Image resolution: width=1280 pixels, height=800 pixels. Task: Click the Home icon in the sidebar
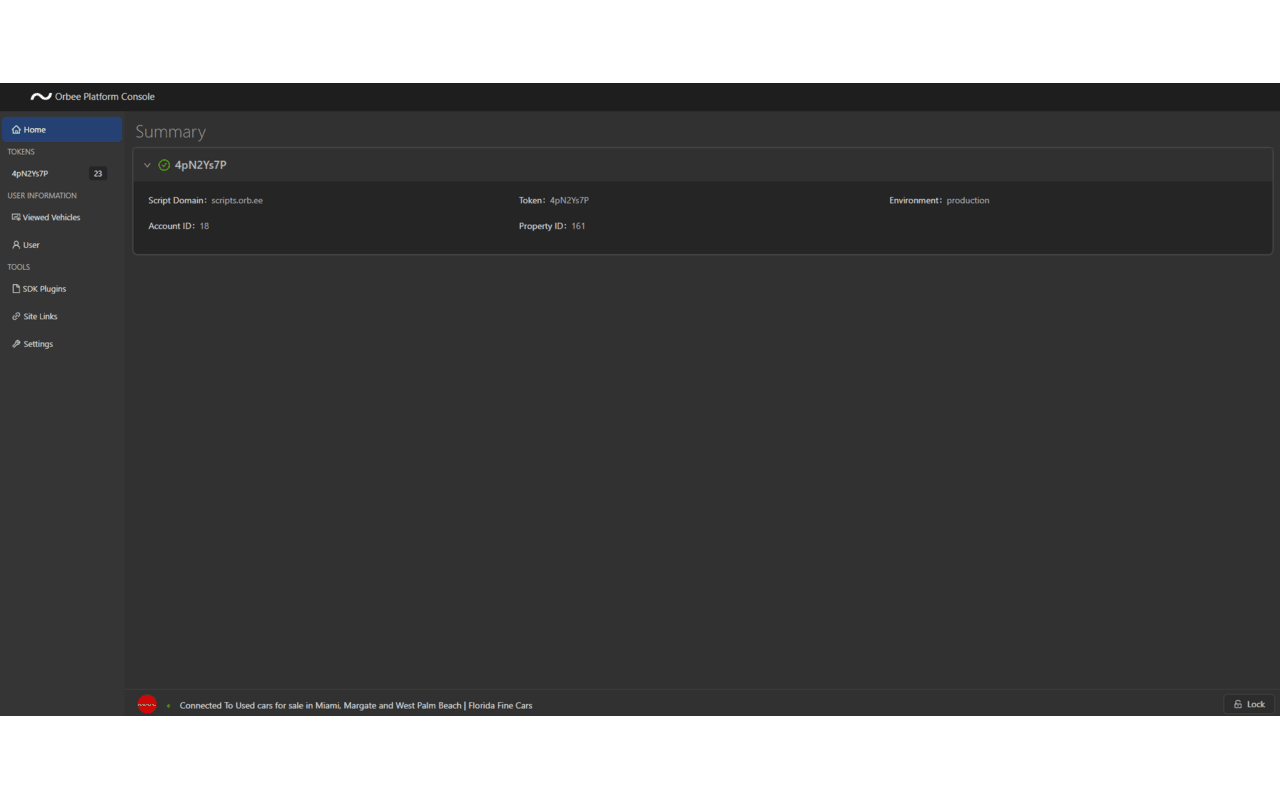15,130
